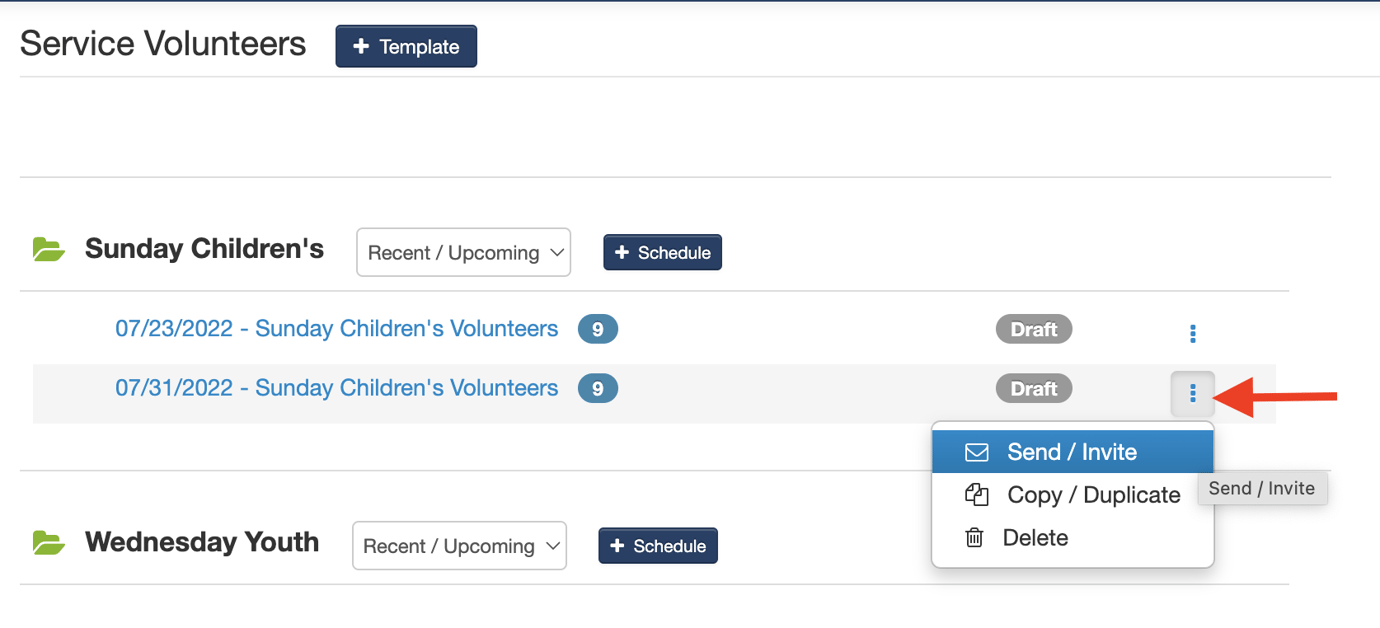Click the Draft badge on the 07/31/2022 schedule
Viewport: 1380px width, 628px height.
[1034, 388]
